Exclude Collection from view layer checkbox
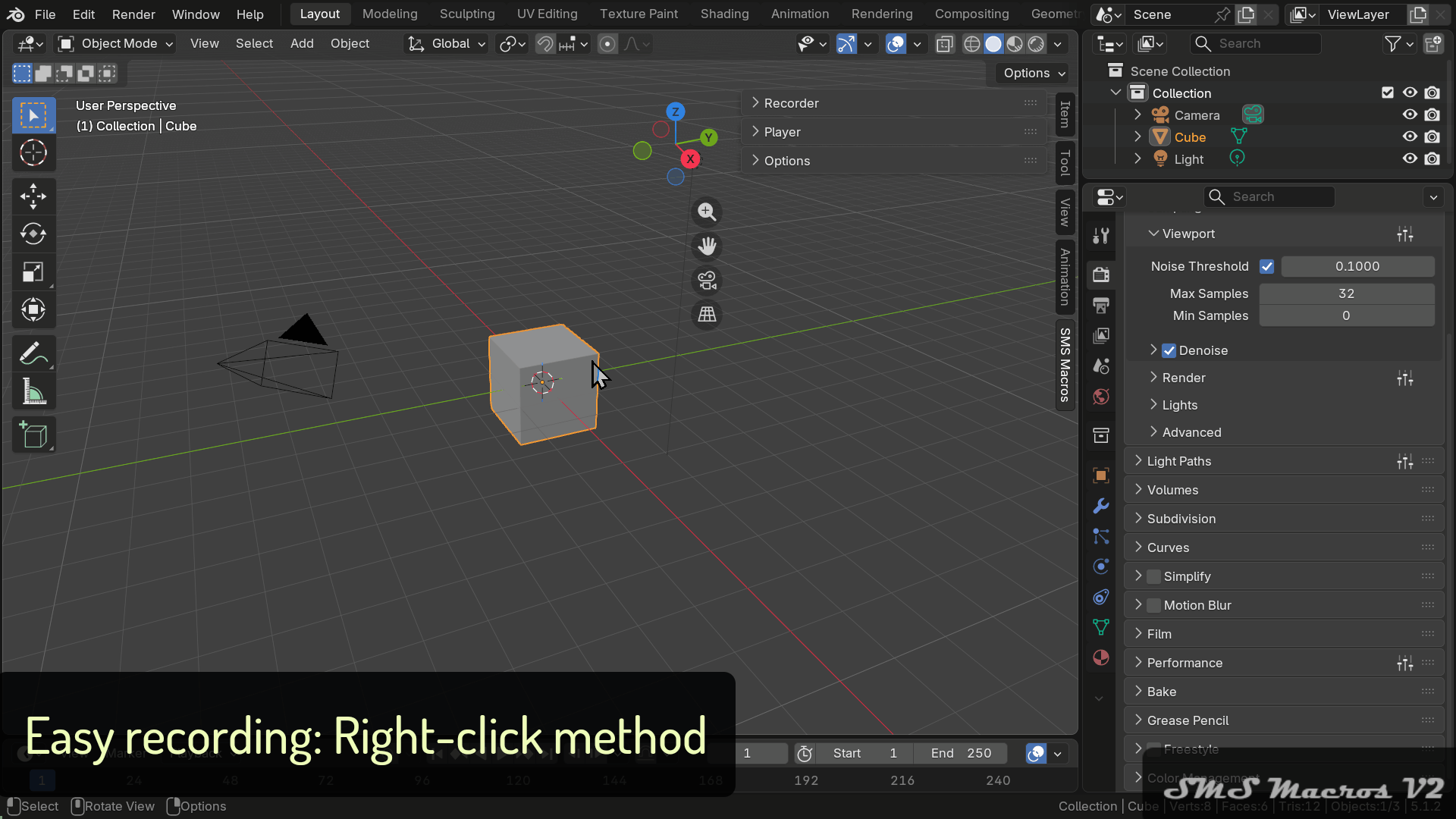 [x=1388, y=93]
